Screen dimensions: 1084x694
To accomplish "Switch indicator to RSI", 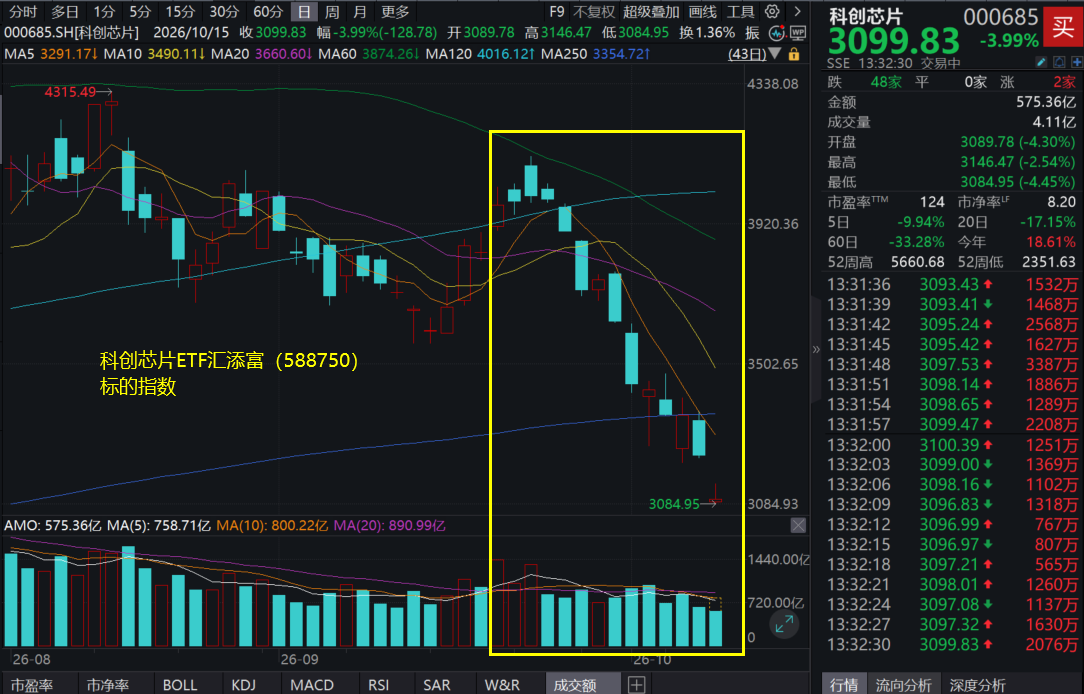I will pyautogui.click(x=378, y=684).
